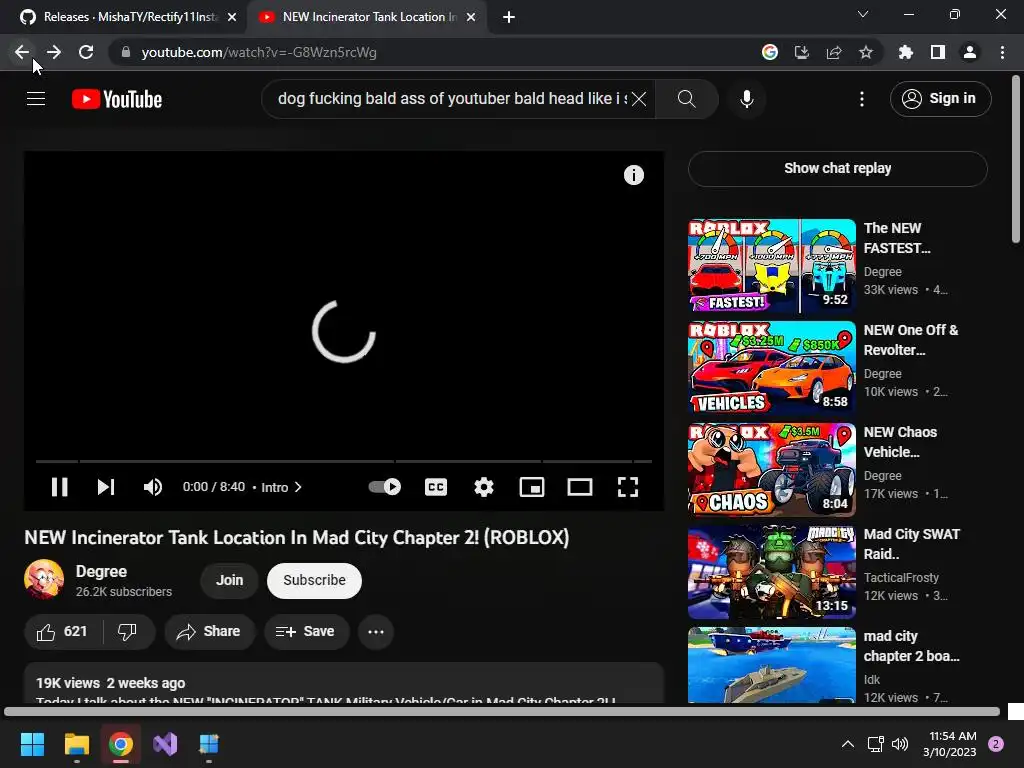1024x768 pixels.
Task: Open the Degree channel name link
Action: (x=101, y=571)
